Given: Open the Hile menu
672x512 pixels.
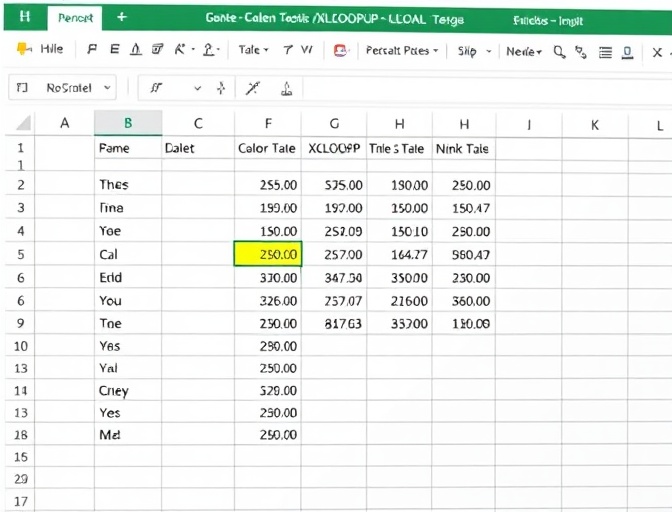Looking at the screenshot, I should pos(52,49).
